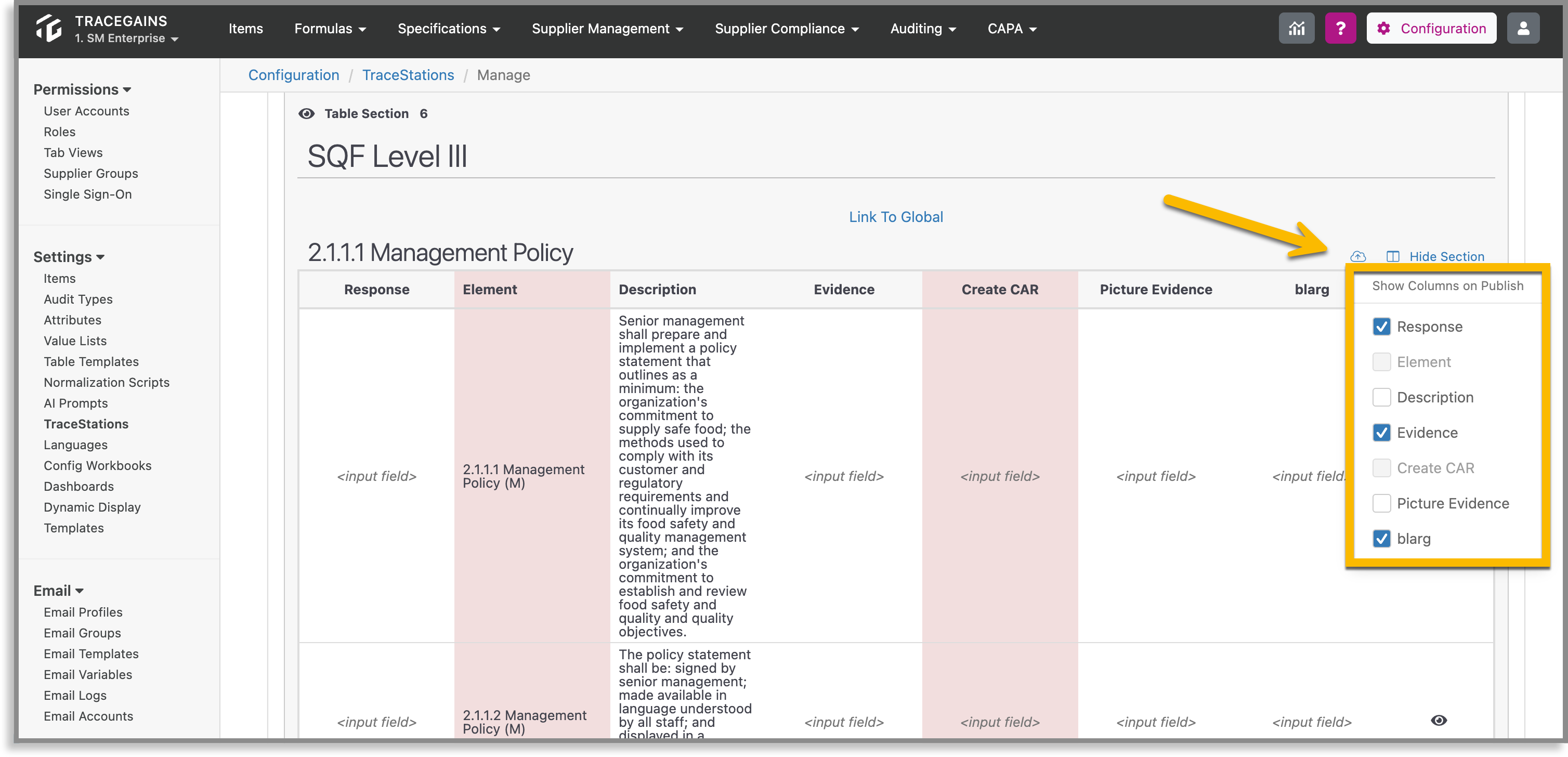Click the 2.1.1.1 Management Policy heading
The width and height of the screenshot is (1568, 757).
click(440, 253)
